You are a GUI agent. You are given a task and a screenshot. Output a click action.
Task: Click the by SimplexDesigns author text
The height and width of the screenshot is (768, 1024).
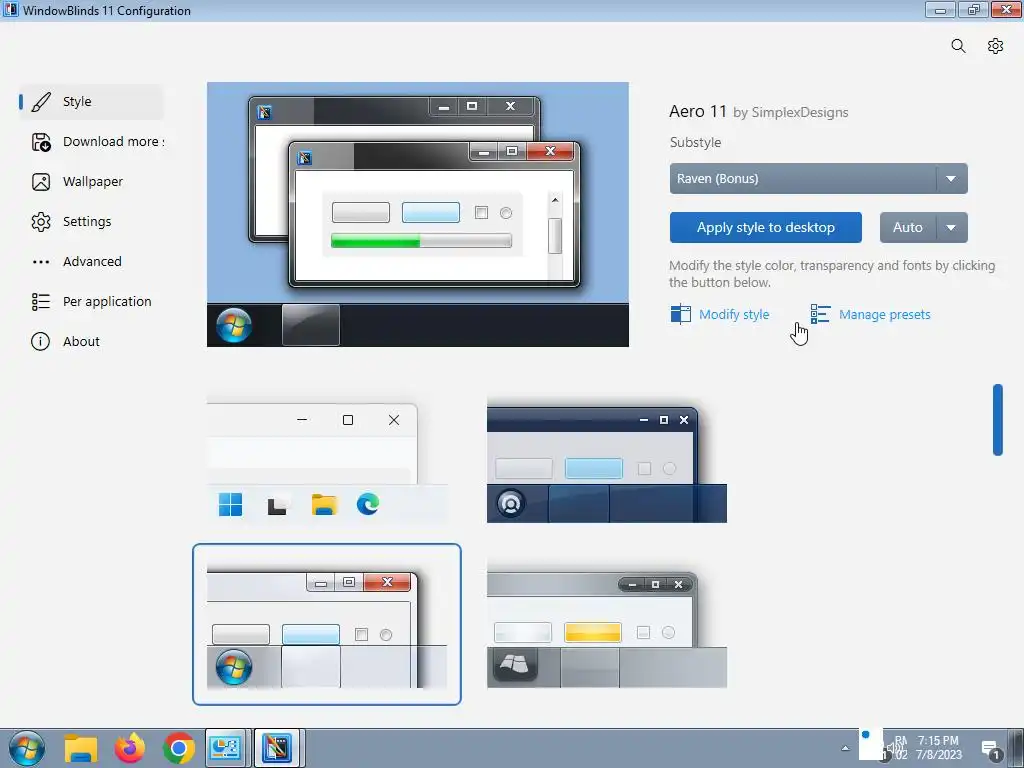(791, 112)
